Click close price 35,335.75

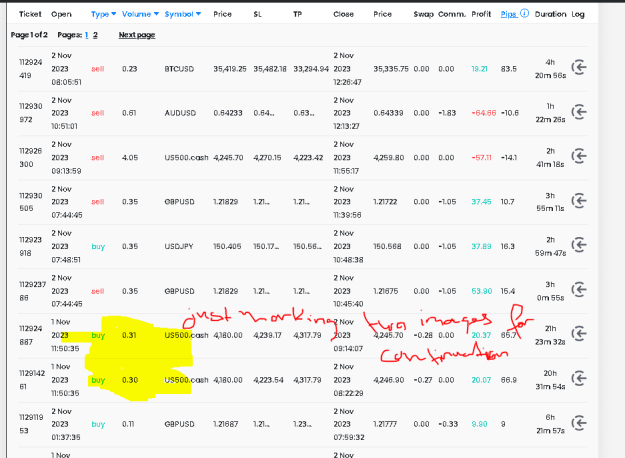point(391,69)
